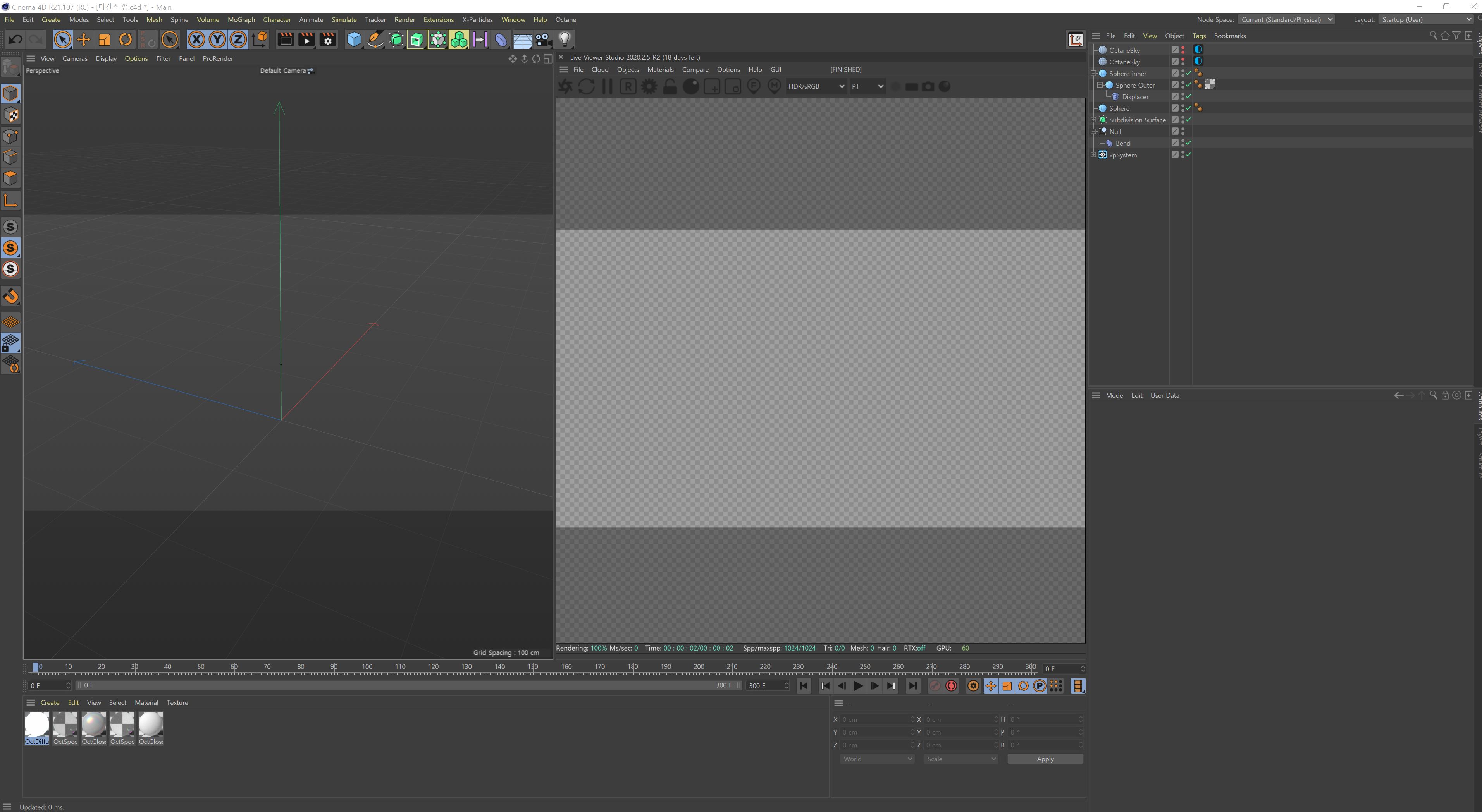Open Node Space dropdown
The image size is (1482, 812).
(x=1286, y=19)
